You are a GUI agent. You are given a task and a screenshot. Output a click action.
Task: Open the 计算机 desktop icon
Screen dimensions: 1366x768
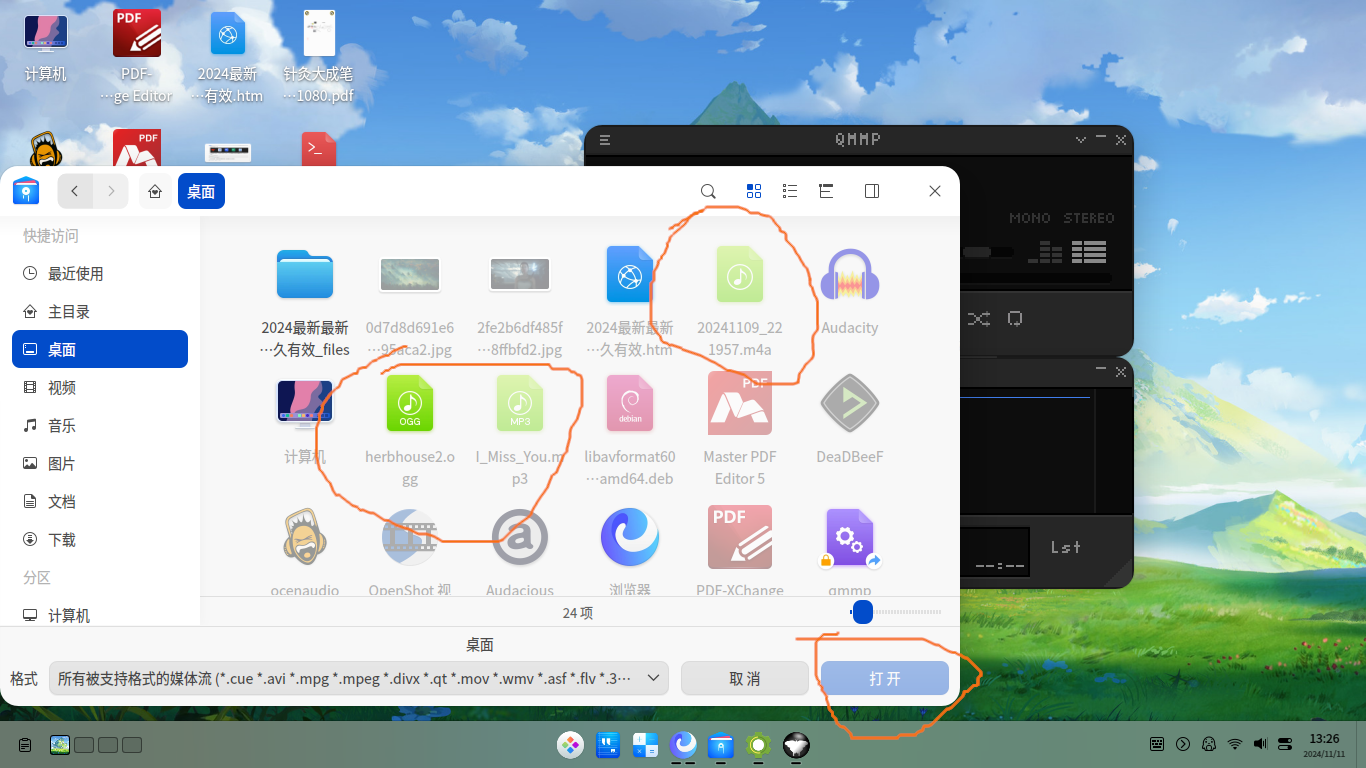46,47
